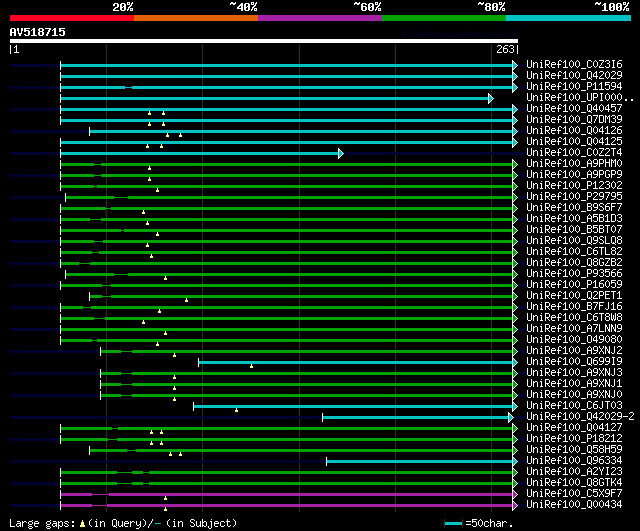
Task: Select the UniRef100_A2YI23 text
Action: 574,472
